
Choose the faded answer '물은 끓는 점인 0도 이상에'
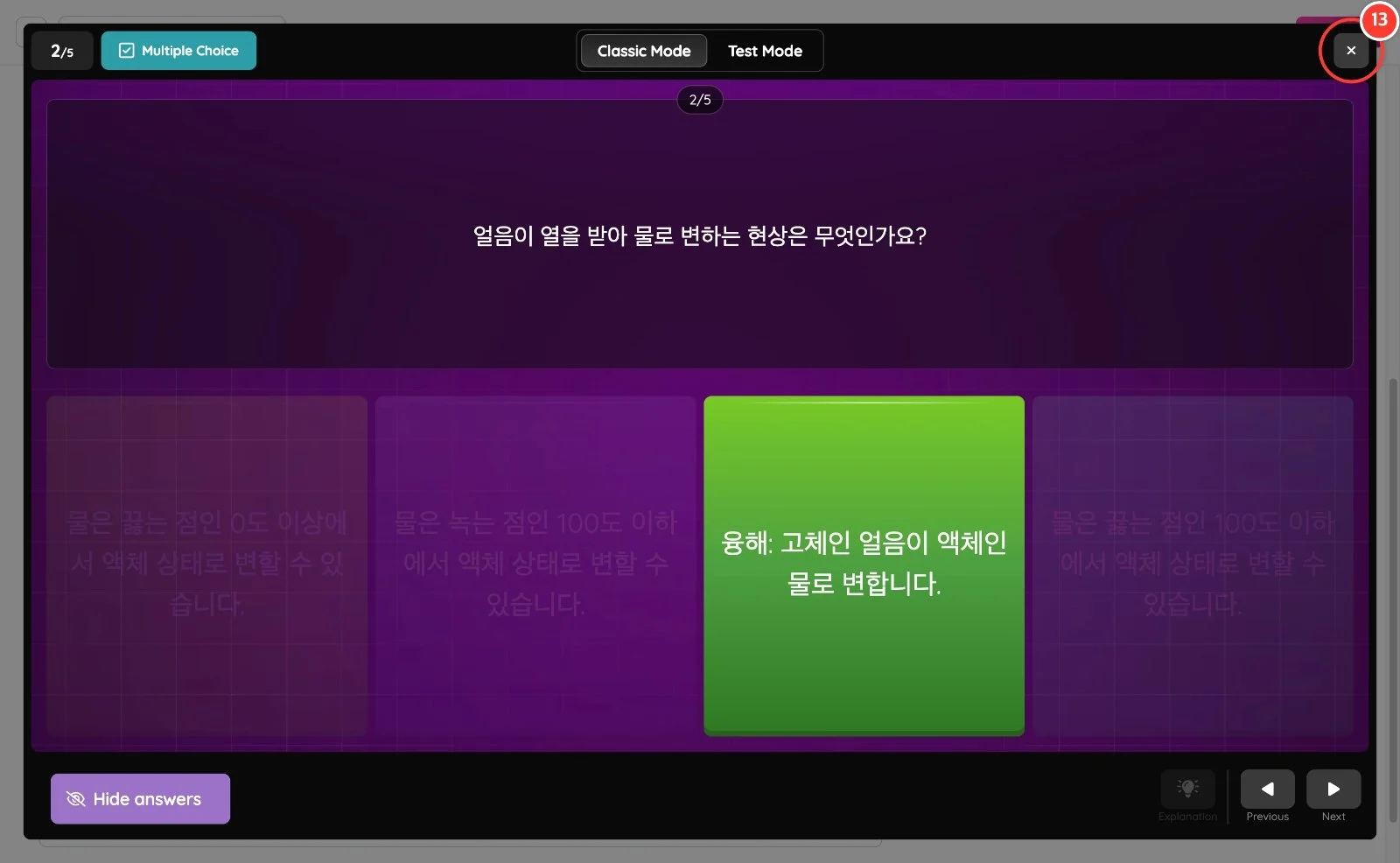[x=206, y=565]
